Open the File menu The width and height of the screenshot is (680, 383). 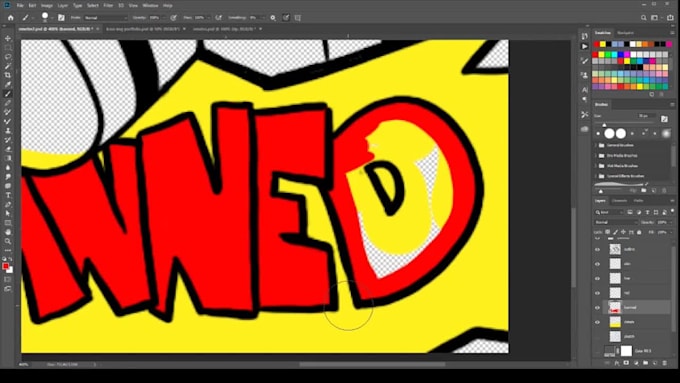coord(20,6)
